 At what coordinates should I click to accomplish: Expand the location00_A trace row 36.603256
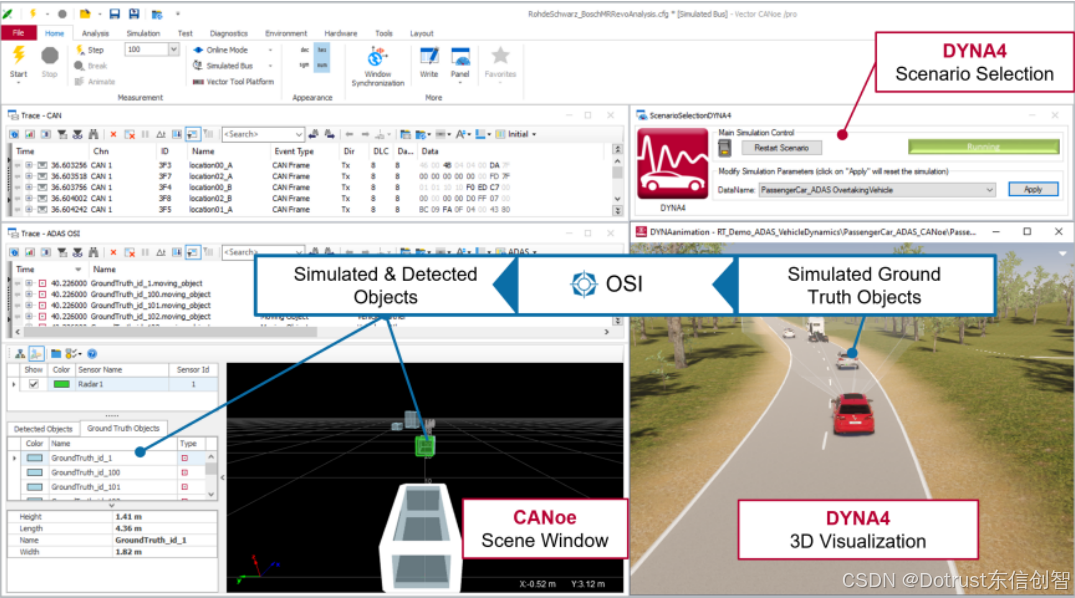[x=29, y=165]
